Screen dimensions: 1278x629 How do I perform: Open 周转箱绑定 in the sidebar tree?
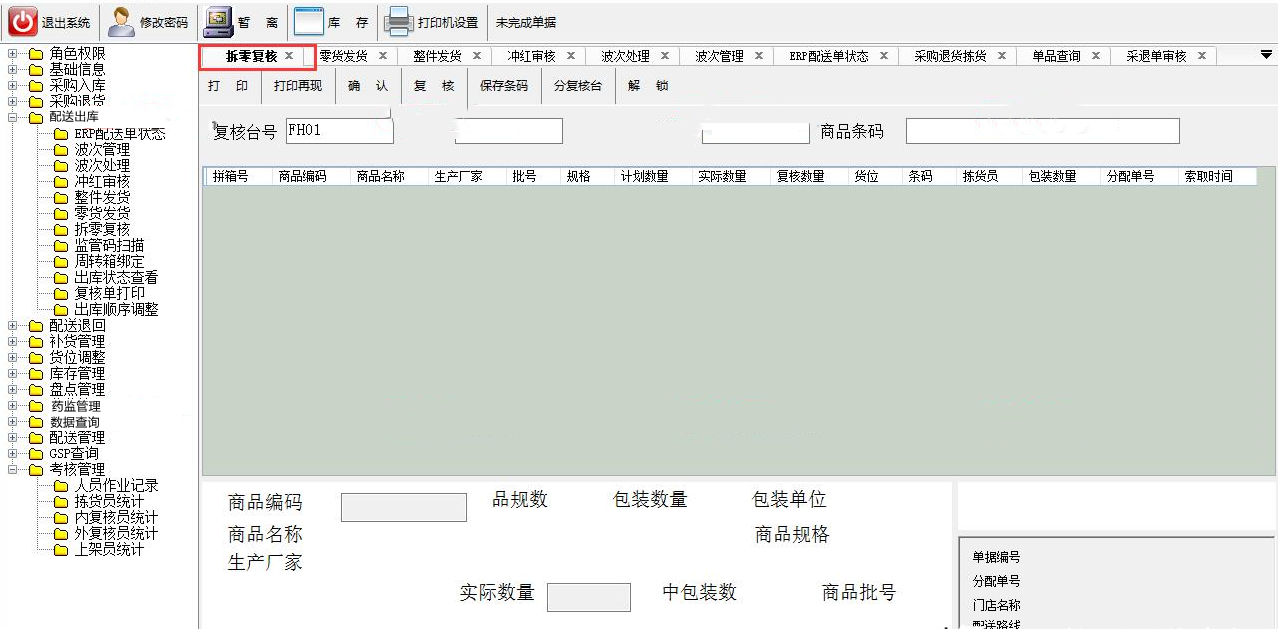[x=109, y=261]
